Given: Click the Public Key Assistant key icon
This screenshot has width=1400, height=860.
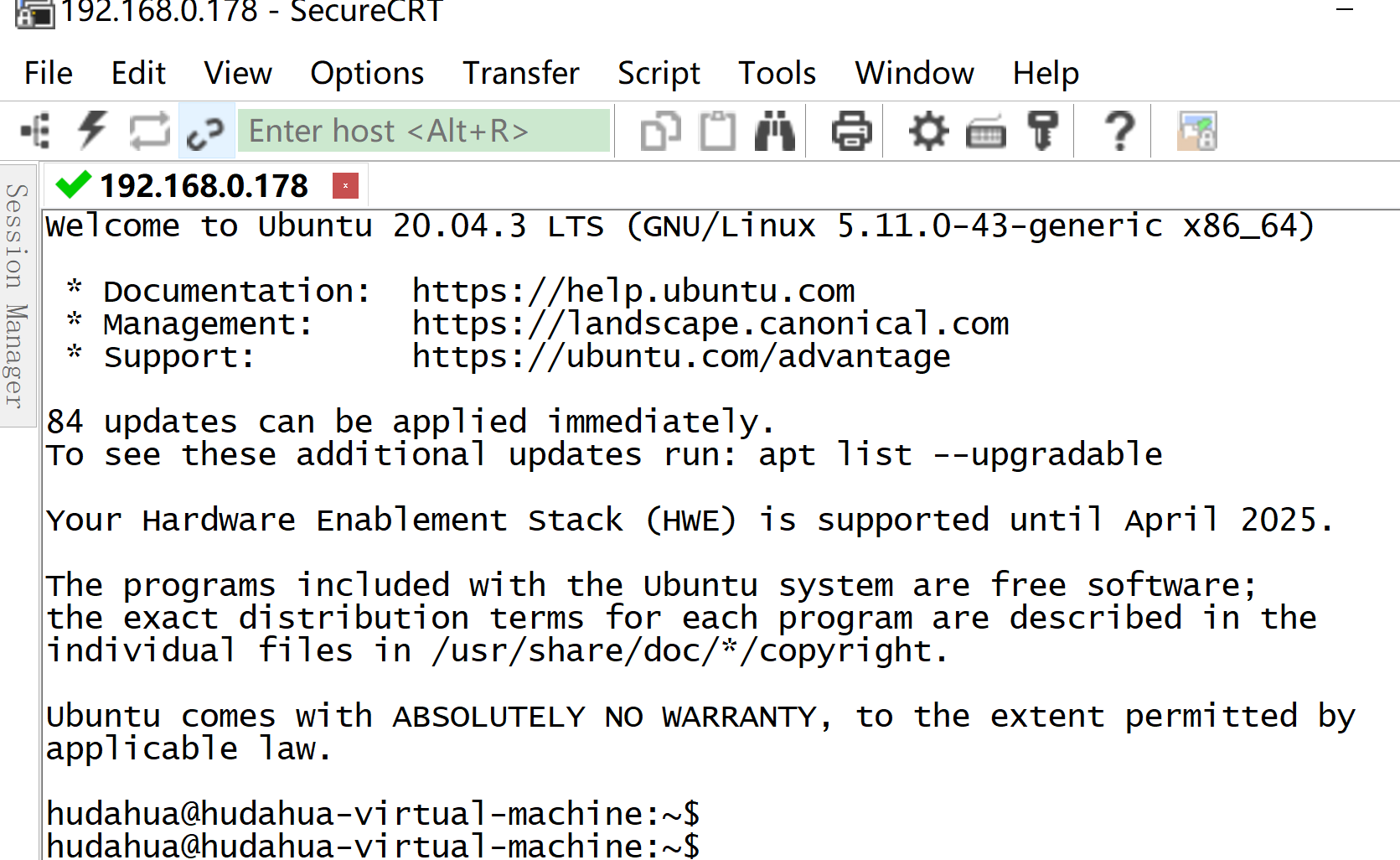Looking at the screenshot, I should pos(1042,132).
